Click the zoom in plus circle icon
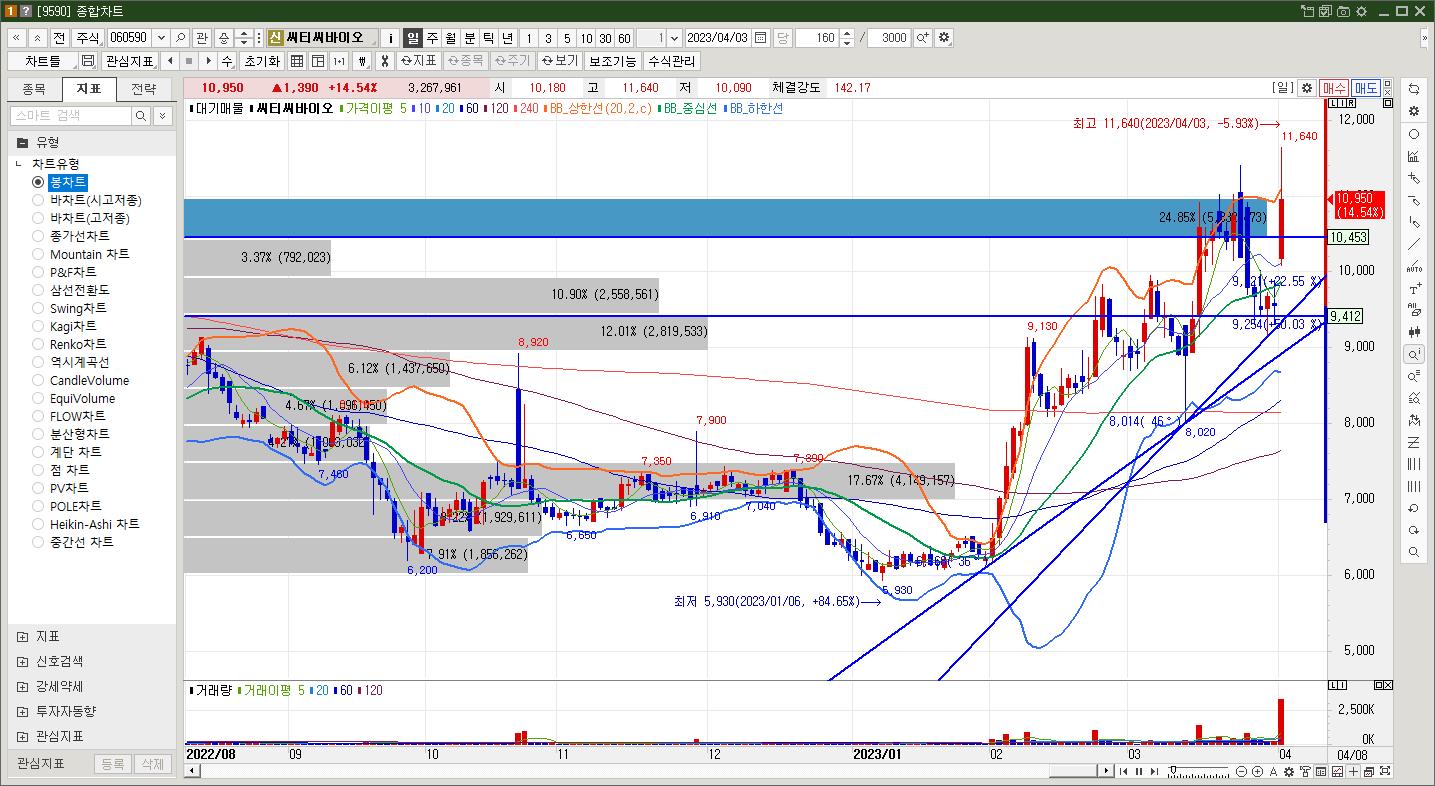The image size is (1435, 786). (x=1257, y=771)
